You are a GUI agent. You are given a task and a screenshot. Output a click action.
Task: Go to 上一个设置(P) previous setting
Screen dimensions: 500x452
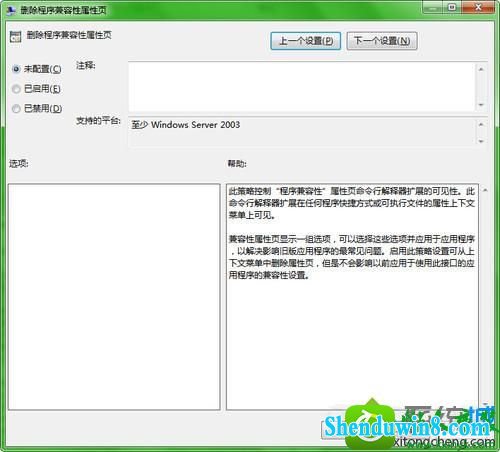306,41
